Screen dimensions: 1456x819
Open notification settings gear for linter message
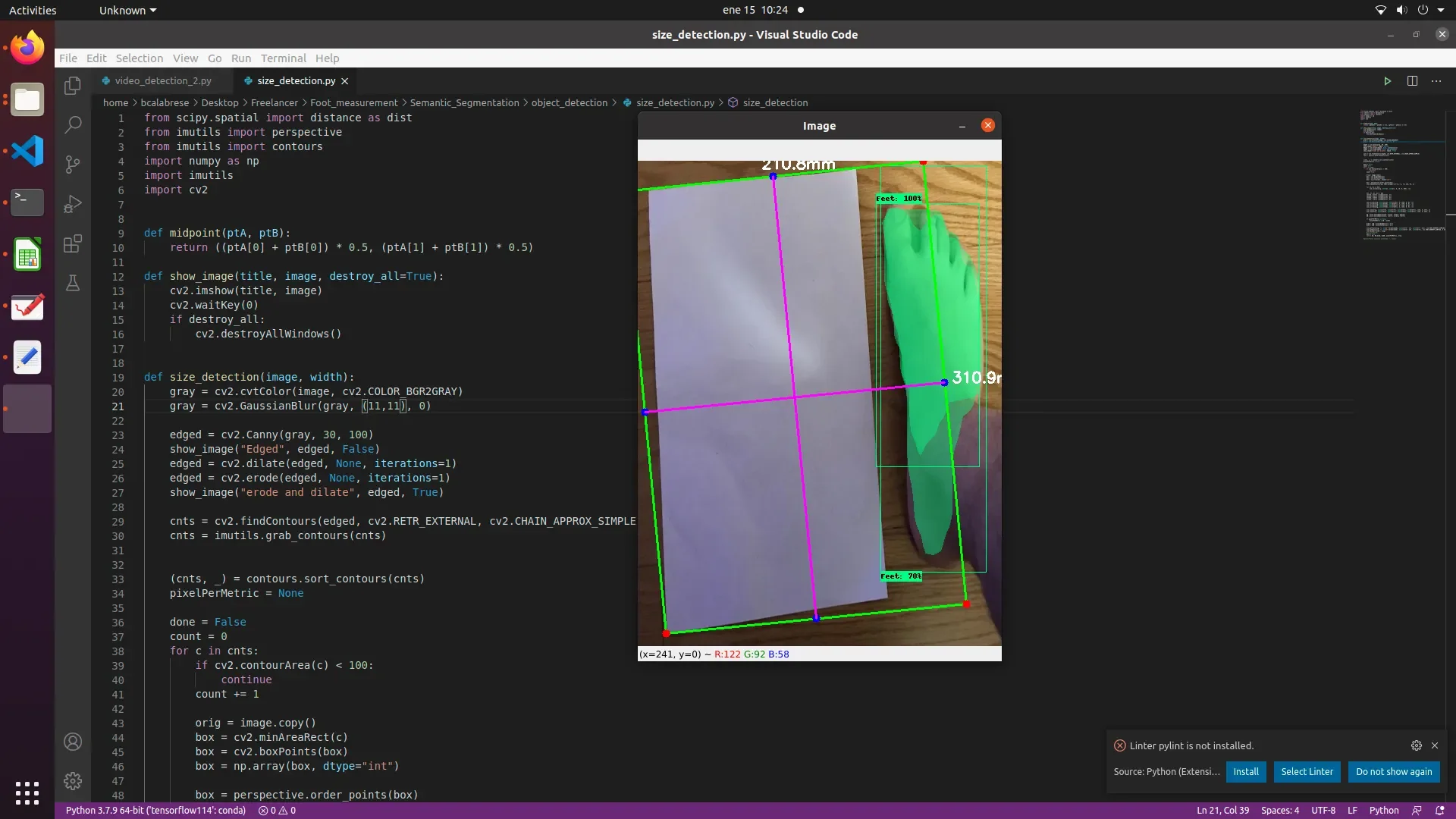(x=1416, y=745)
